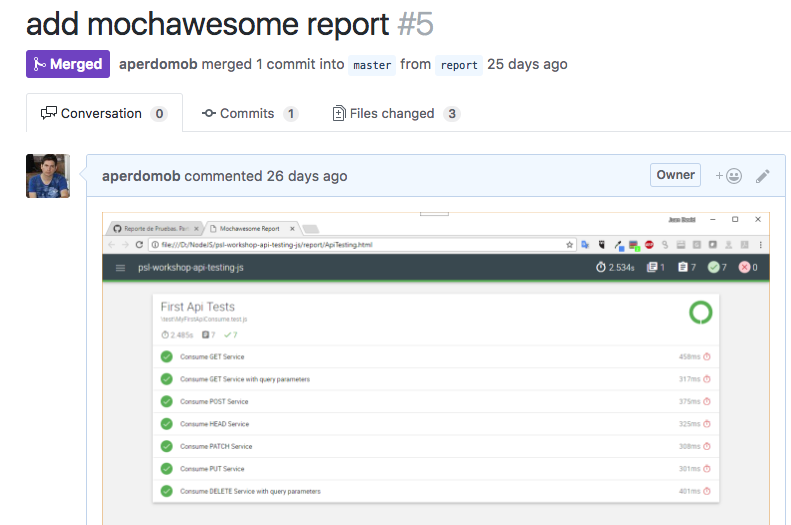The image size is (791, 525).
Task: Click the report branch label
Action: click(459, 65)
